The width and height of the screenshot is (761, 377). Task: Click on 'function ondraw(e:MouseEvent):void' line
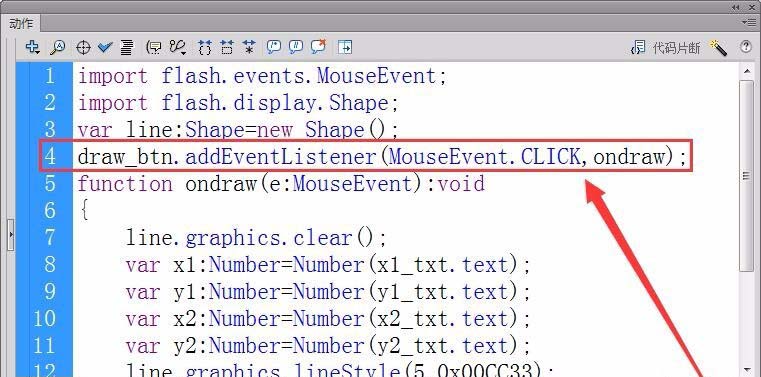281,184
